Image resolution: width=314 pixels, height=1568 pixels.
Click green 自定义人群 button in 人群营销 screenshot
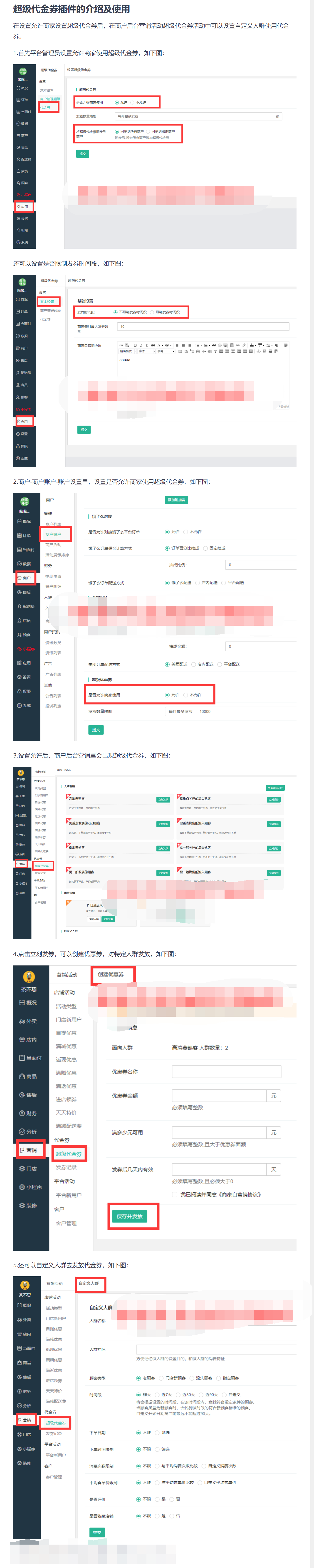(275, 788)
